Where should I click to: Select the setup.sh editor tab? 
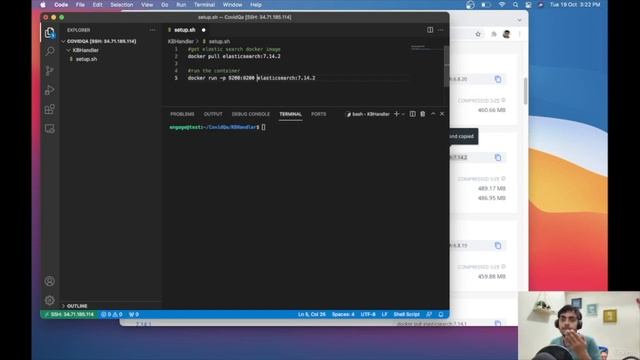tap(186, 30)
